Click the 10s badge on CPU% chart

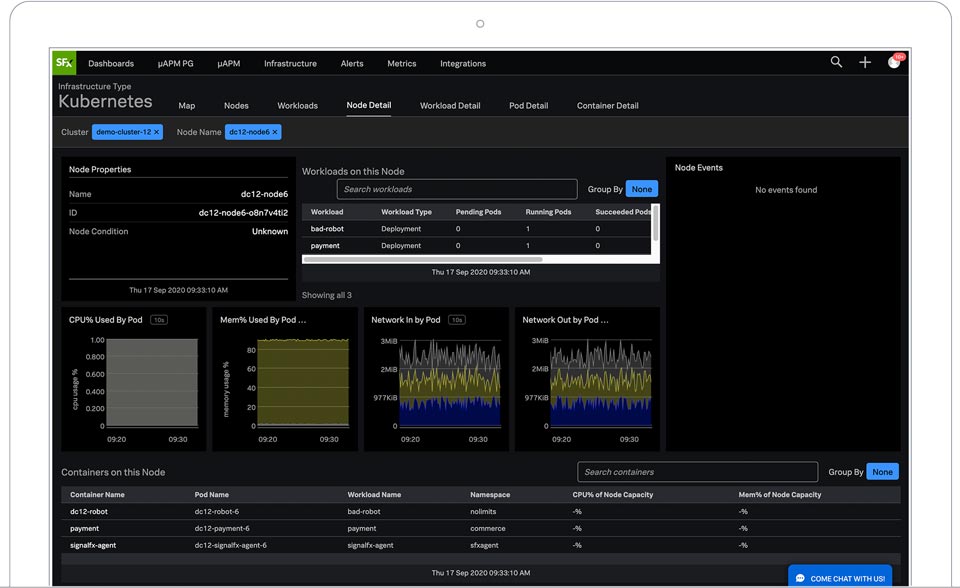[x=159, y=320]
